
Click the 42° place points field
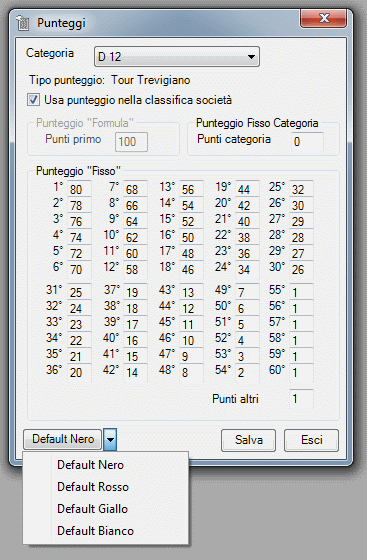135,372
